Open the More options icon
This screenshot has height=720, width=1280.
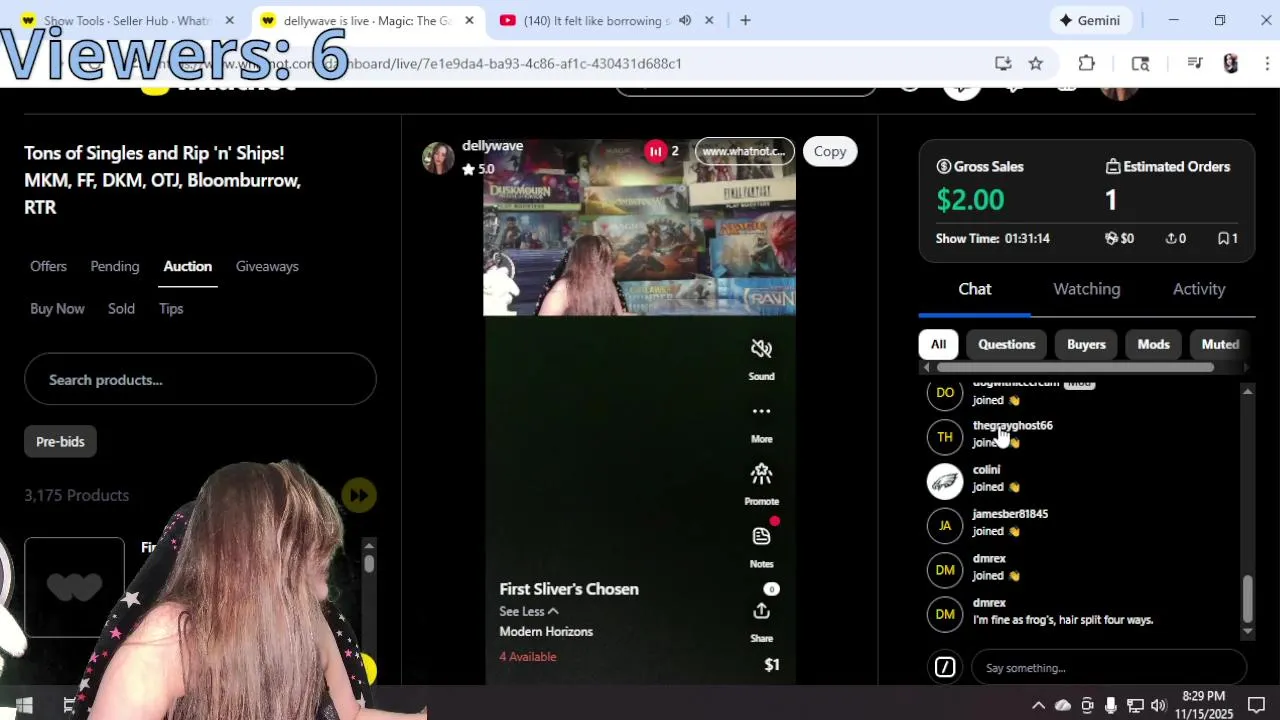point(761,411)
